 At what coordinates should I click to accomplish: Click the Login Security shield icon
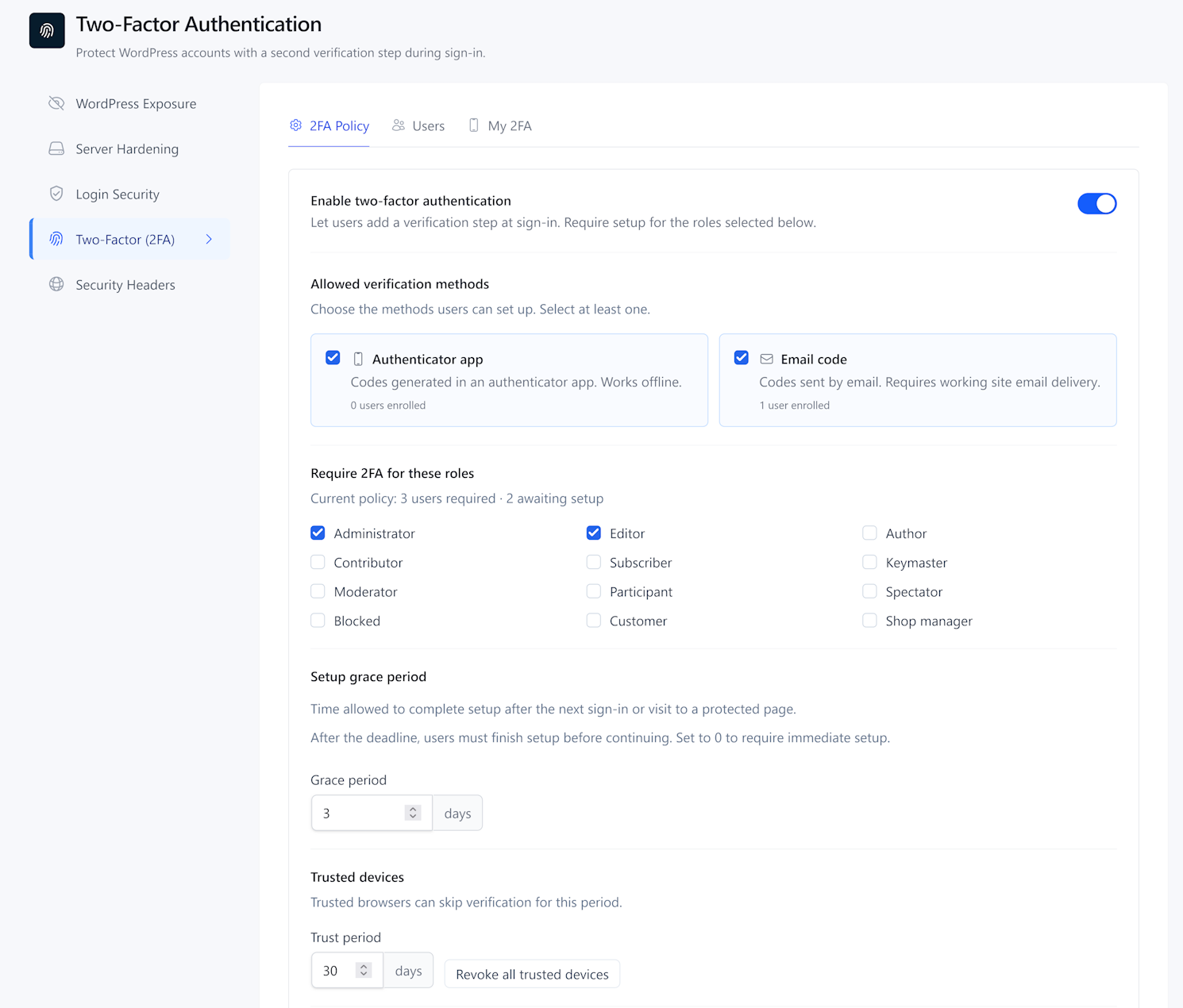(x=56, y=194)
